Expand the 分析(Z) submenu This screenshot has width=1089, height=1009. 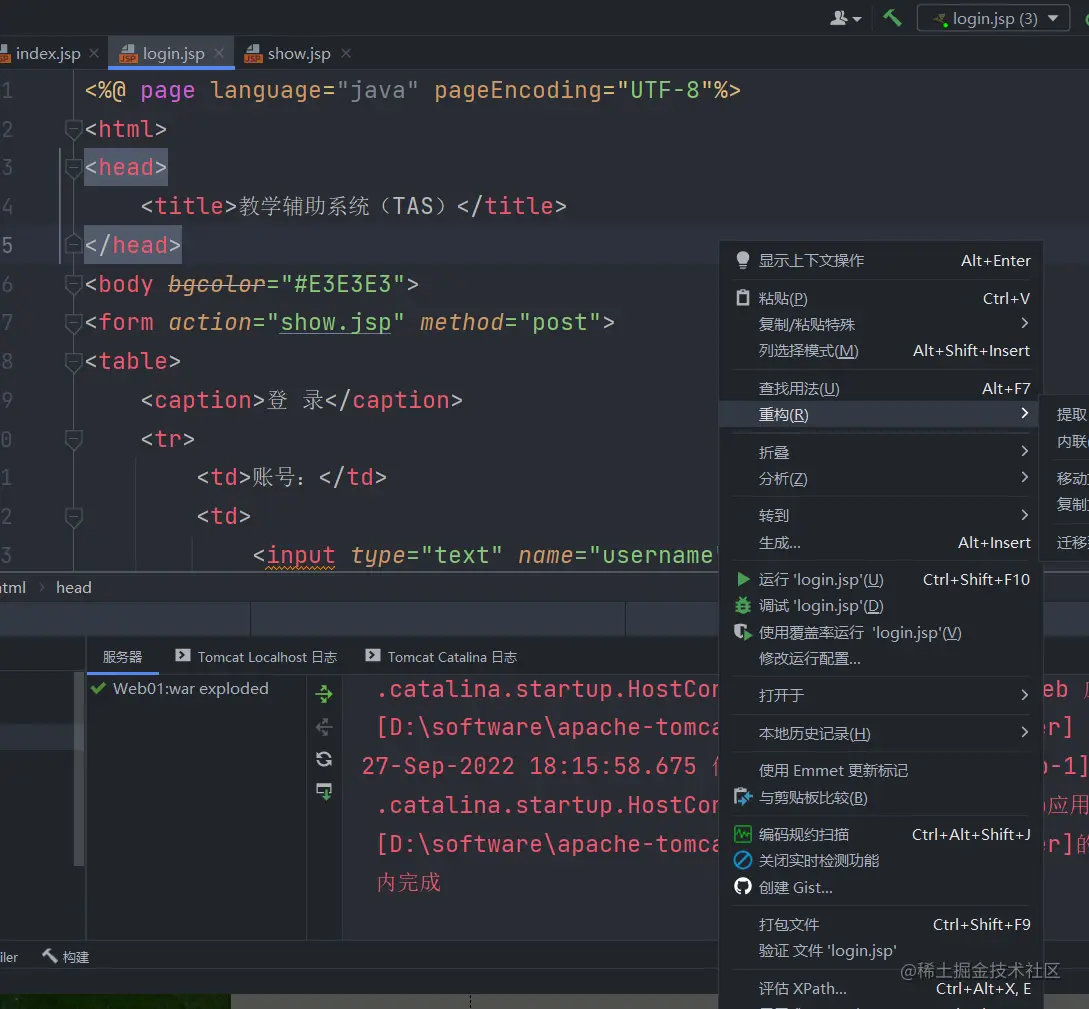pos(881,478)
